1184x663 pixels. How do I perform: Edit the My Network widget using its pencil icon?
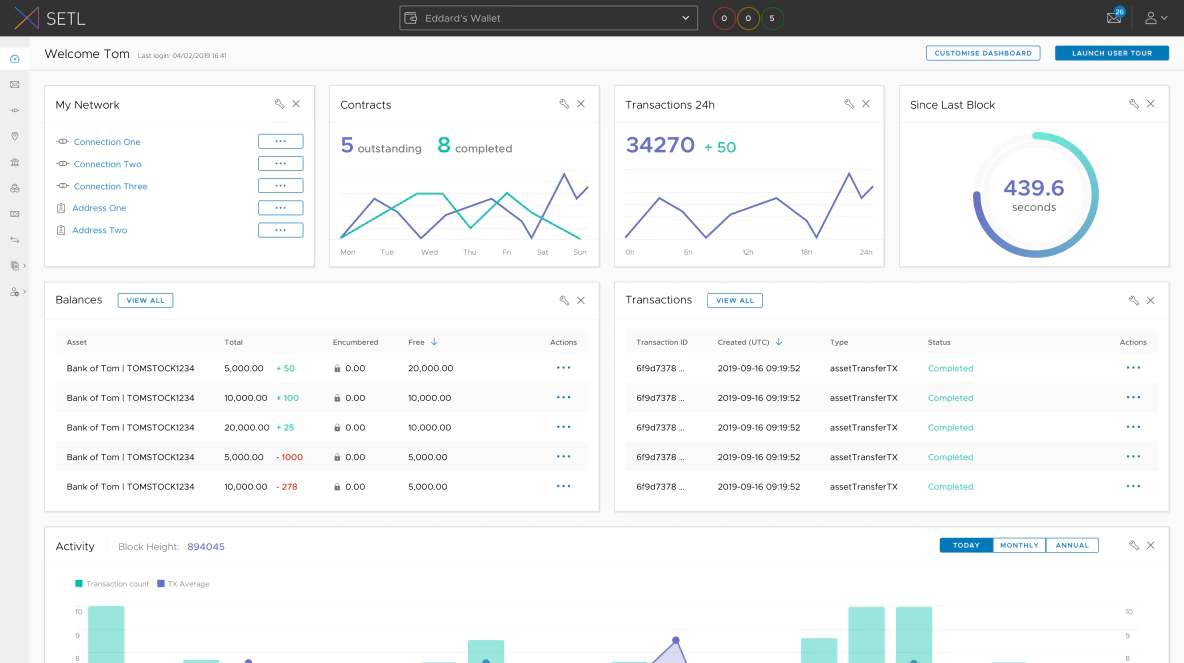[279, 103]
